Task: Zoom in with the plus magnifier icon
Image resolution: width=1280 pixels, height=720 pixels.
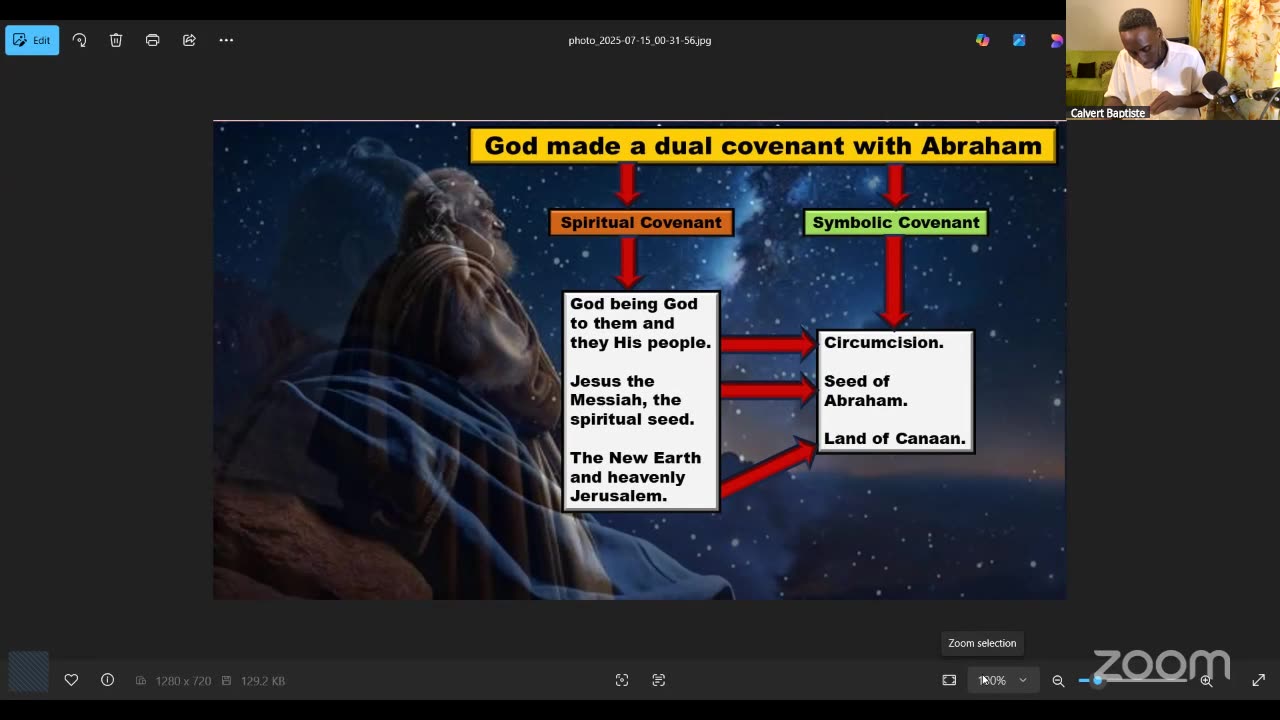Action: [x=1206, y=680]
